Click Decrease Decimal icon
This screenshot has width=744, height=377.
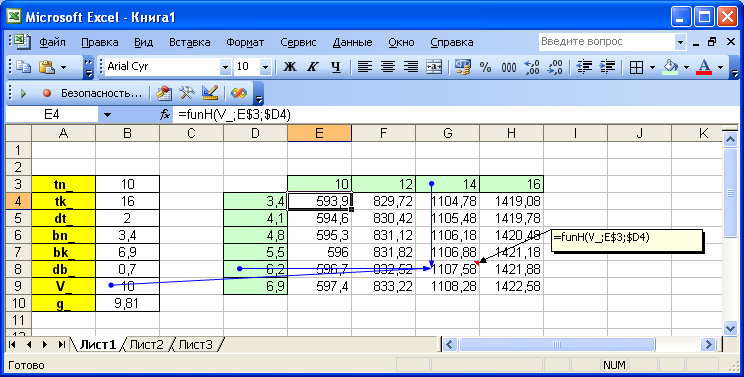[555, 67]
